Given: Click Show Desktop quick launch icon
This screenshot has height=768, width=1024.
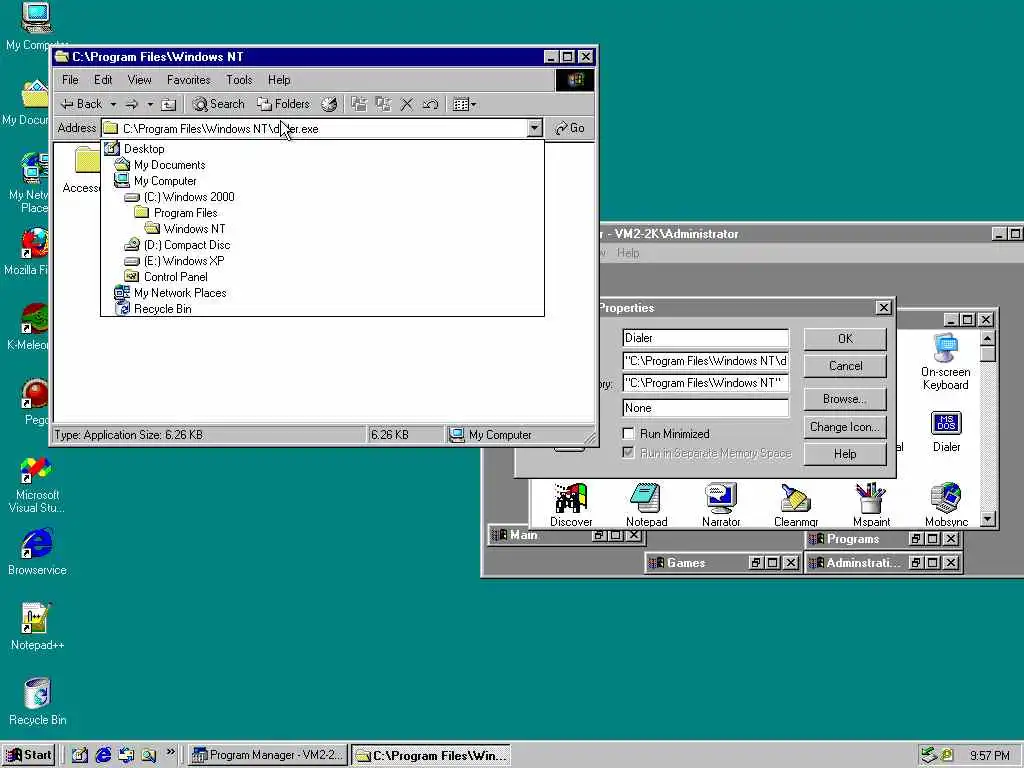Looking at the screenshot, I should tap(80, 755).
